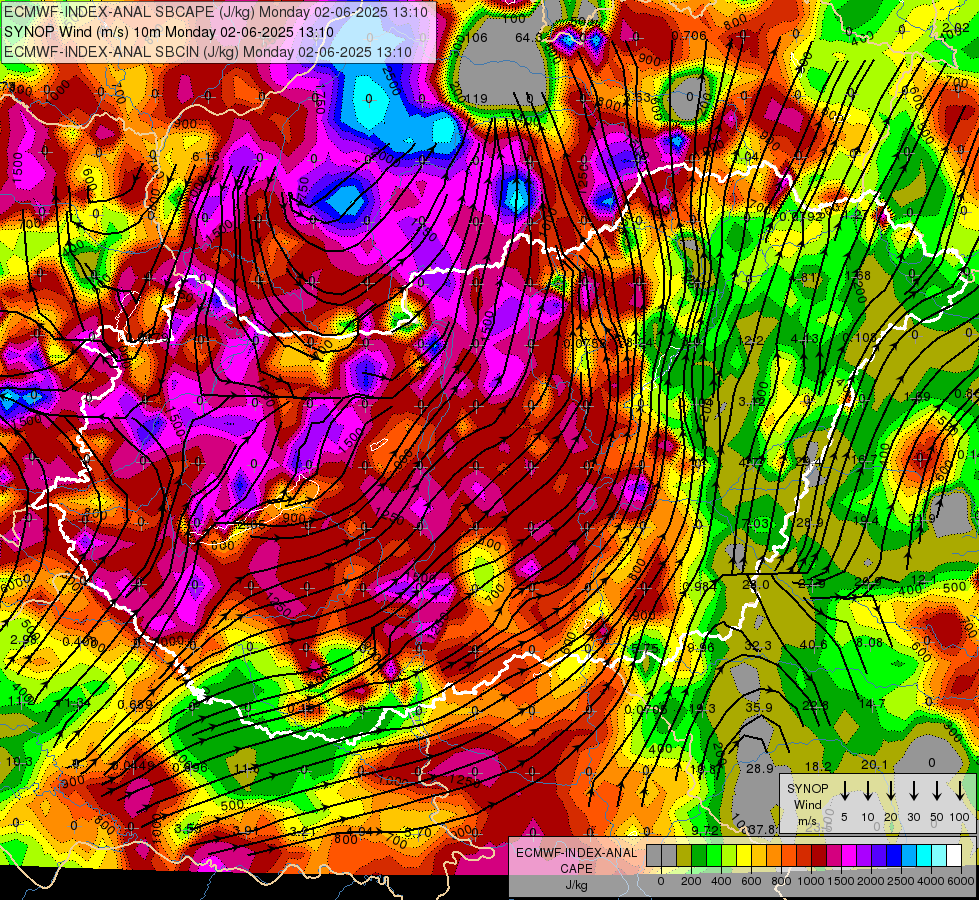Screen dimensions: 979x900
Task: Click the 6000 tick on the CAPE scale
Action: (962, 881)
